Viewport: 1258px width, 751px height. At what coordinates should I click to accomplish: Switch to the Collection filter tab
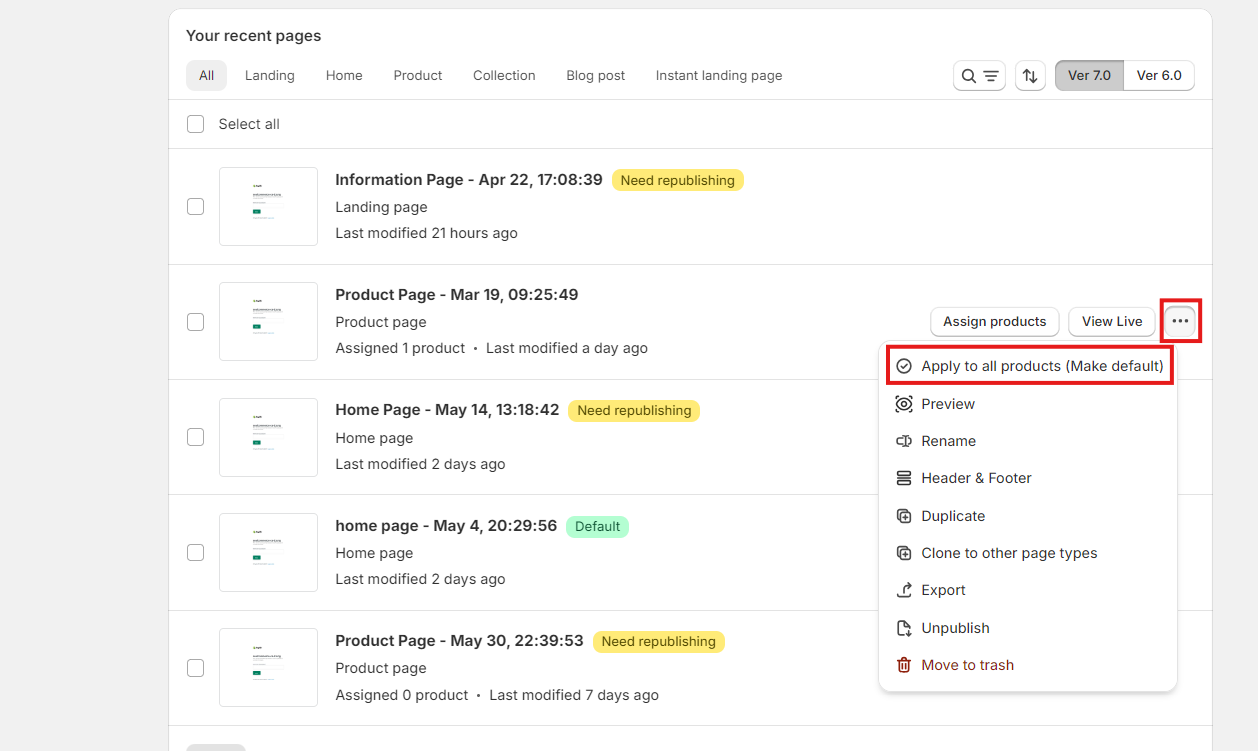(504, 75)
